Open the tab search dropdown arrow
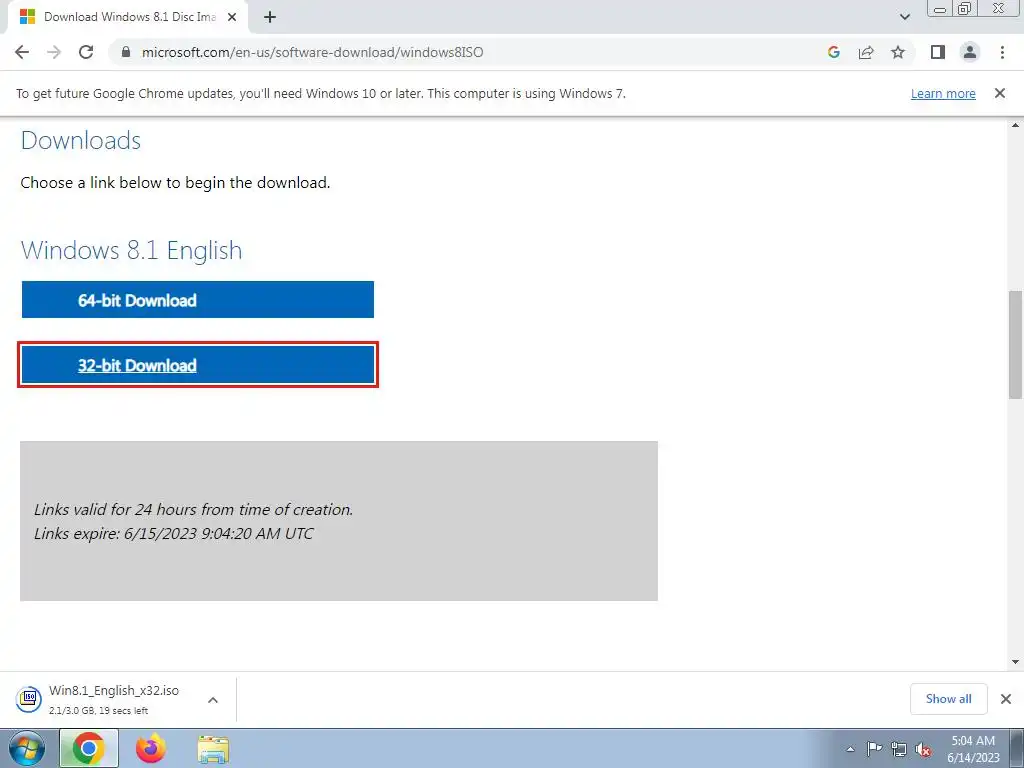Image resolution: width=1024 pixels, height=768 pixels. 904,17
